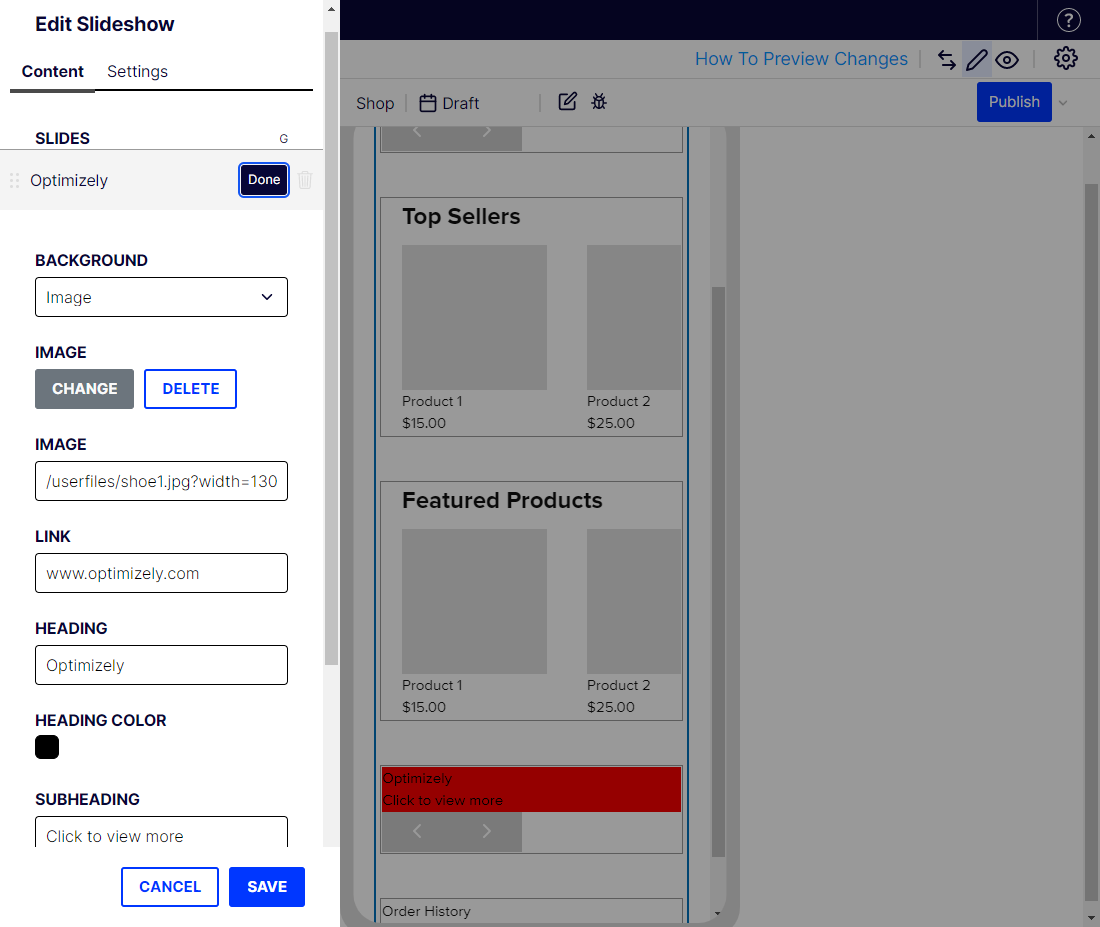Click Product 2 thumbnail under Featured Products
1100x927 pixels.
pyautogui.click(x=634, y=601)
